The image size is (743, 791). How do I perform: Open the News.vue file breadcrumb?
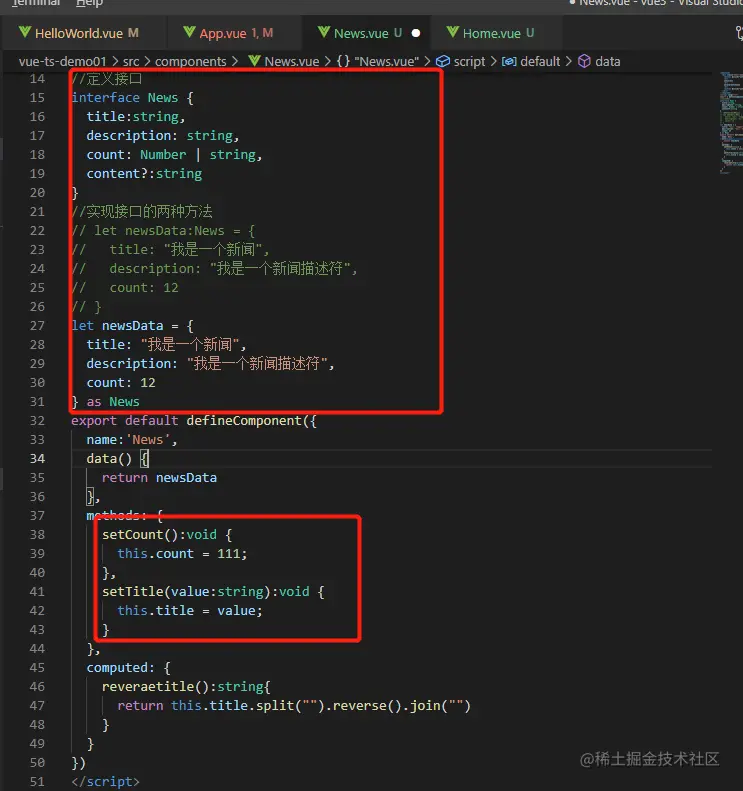pyautogui.click(x=292, y=62)
